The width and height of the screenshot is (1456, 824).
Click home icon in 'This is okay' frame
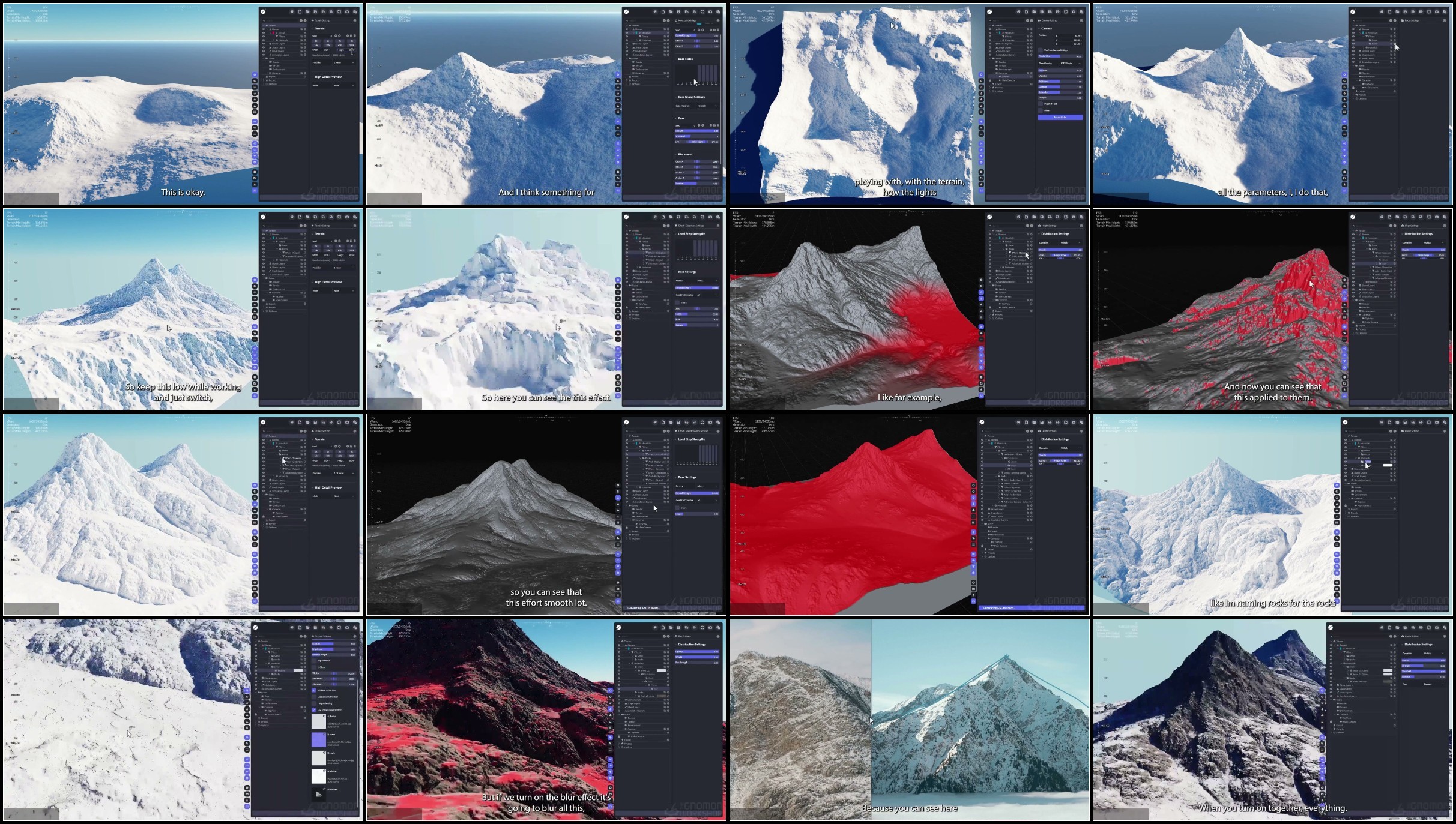click(x=292, y=12)
